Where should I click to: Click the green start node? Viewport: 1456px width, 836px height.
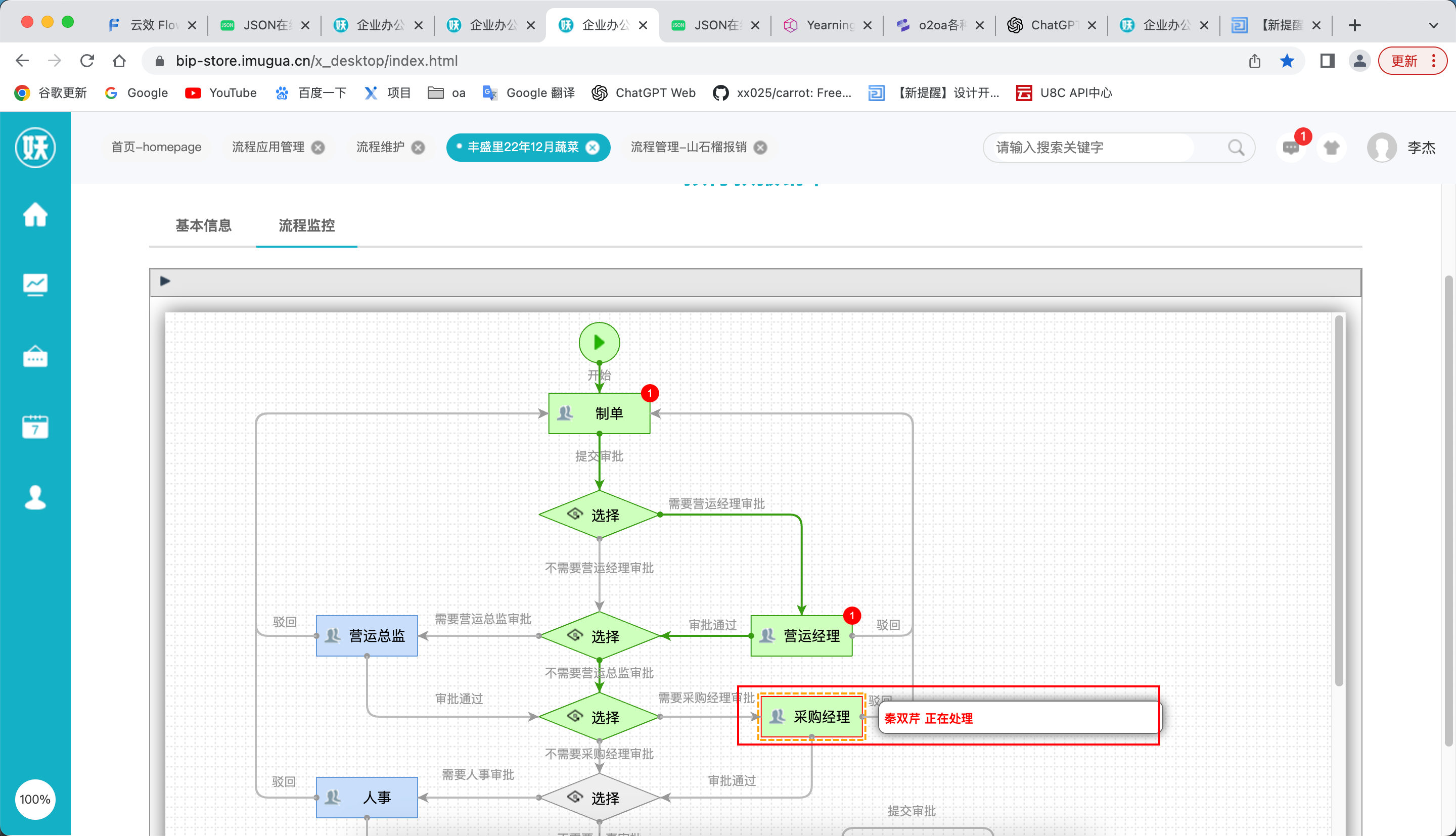pos(599,343)
